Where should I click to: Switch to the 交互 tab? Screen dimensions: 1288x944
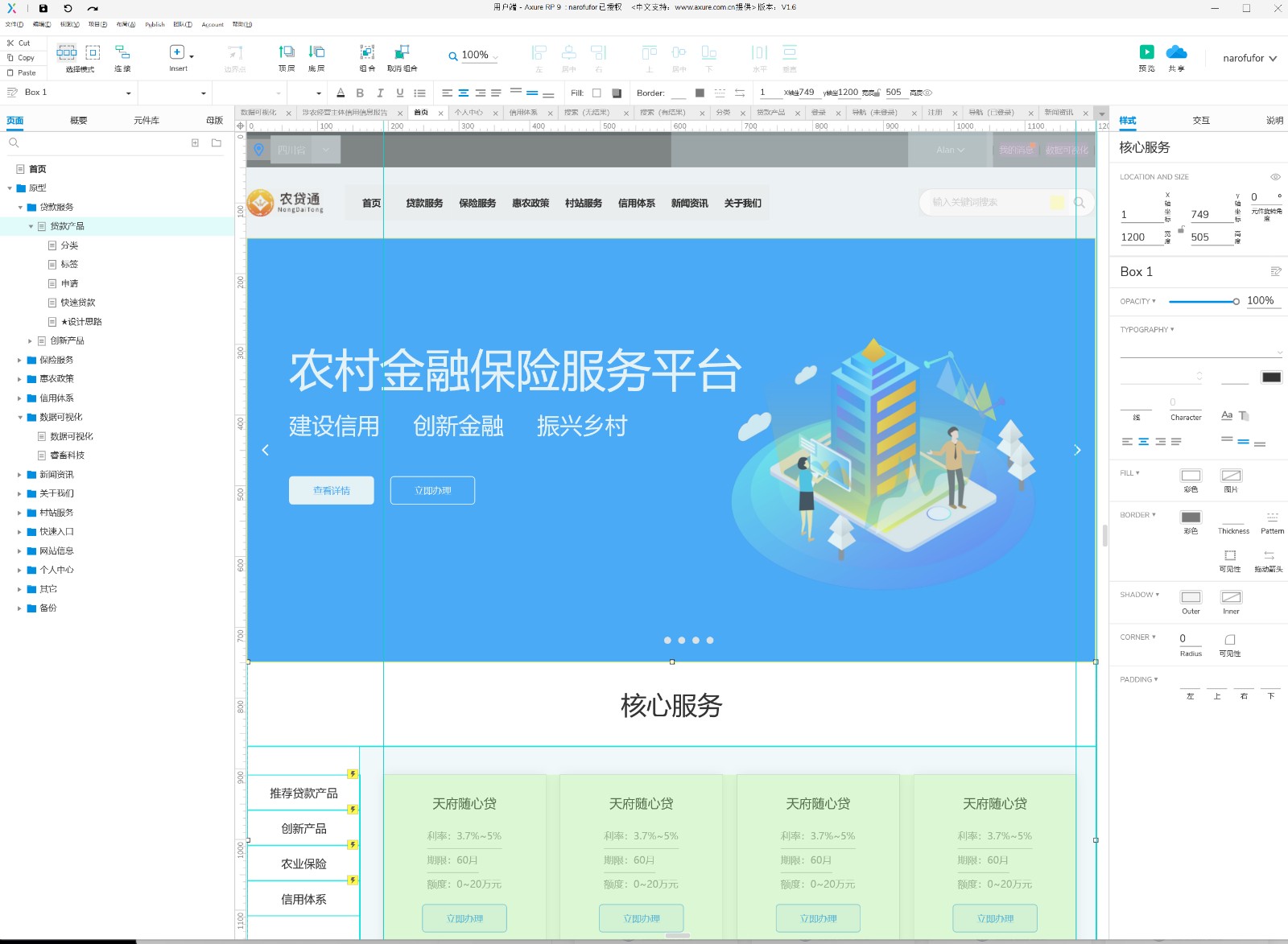coord(1201,121)
